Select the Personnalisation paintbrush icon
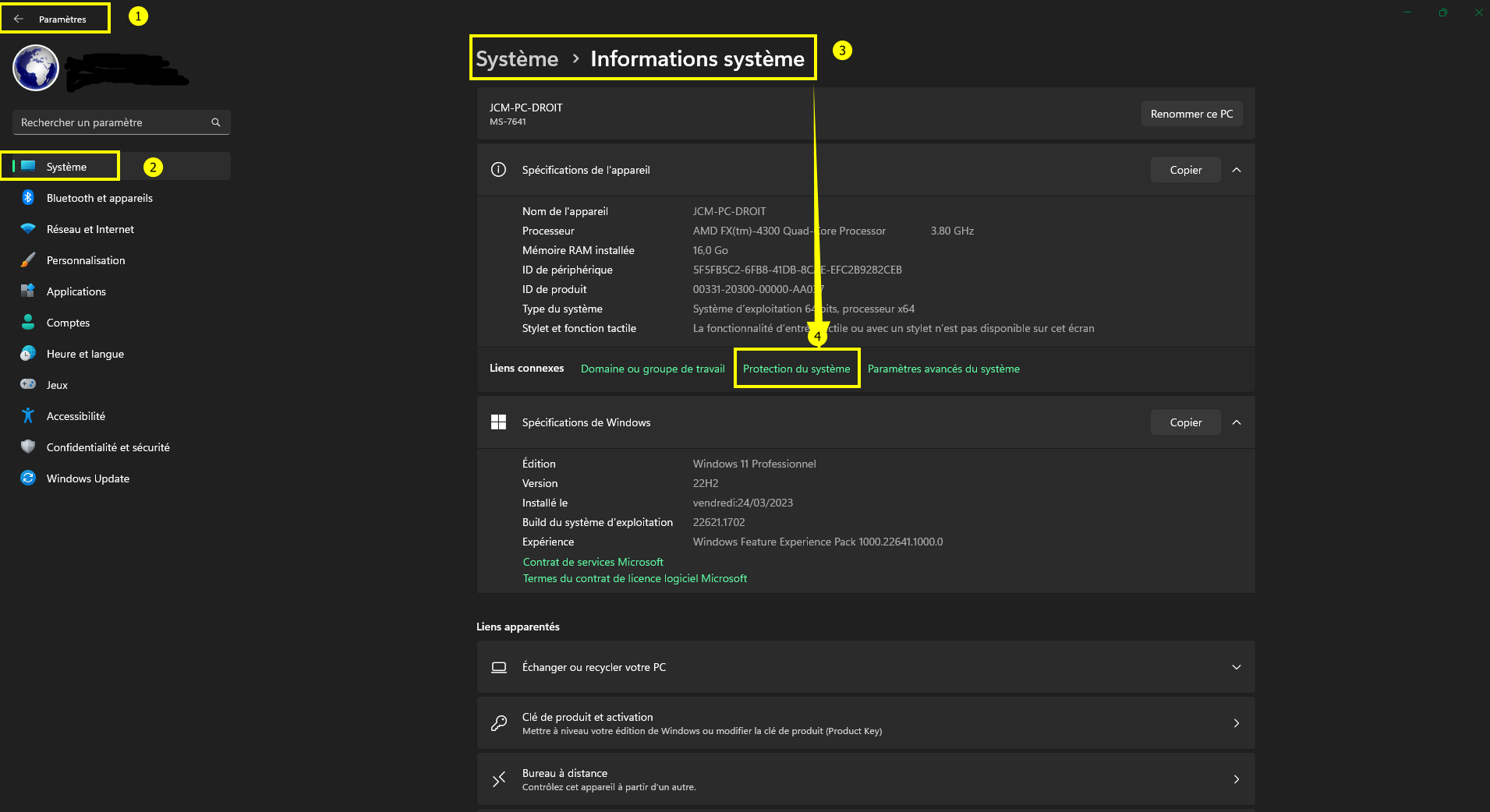Viewport: 1490px width, 812px height. tap(28, 260)
